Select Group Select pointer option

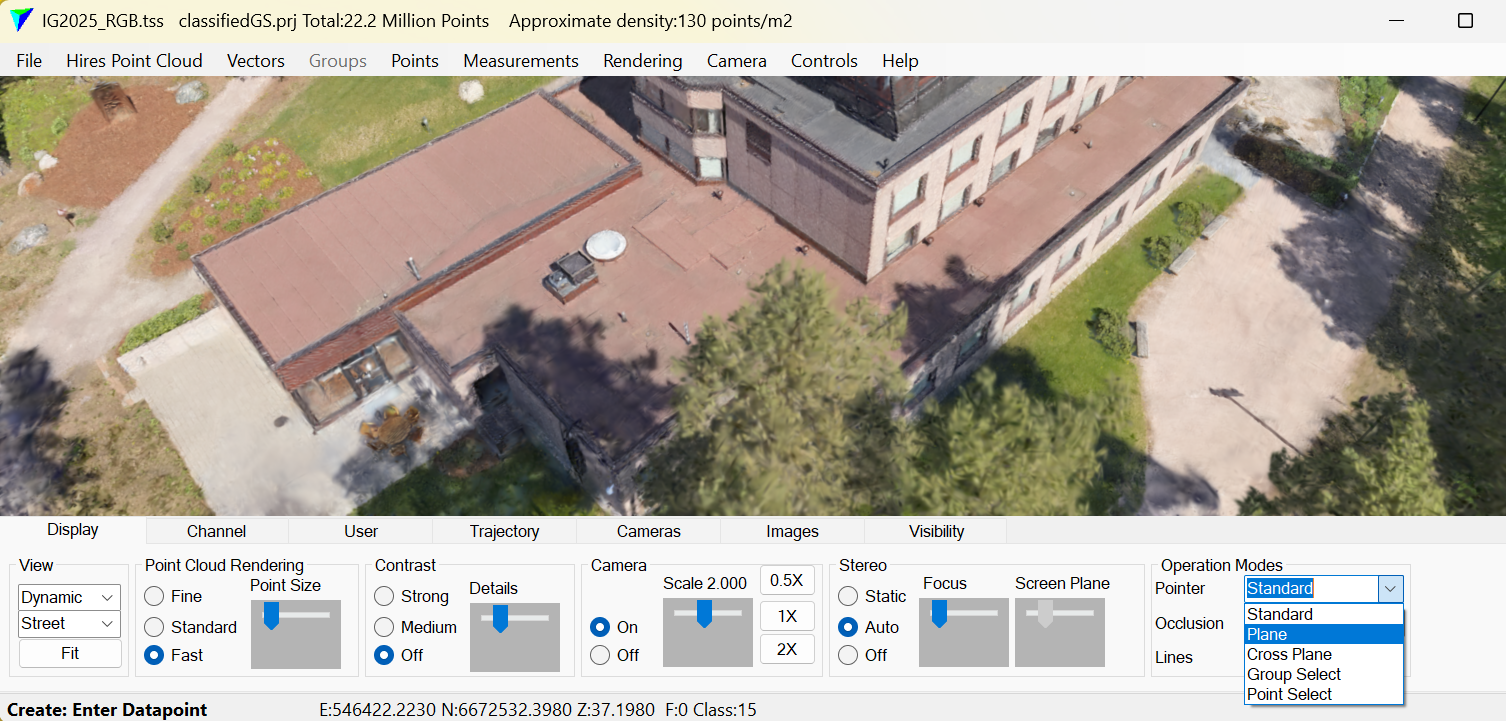pos(1293,674)
